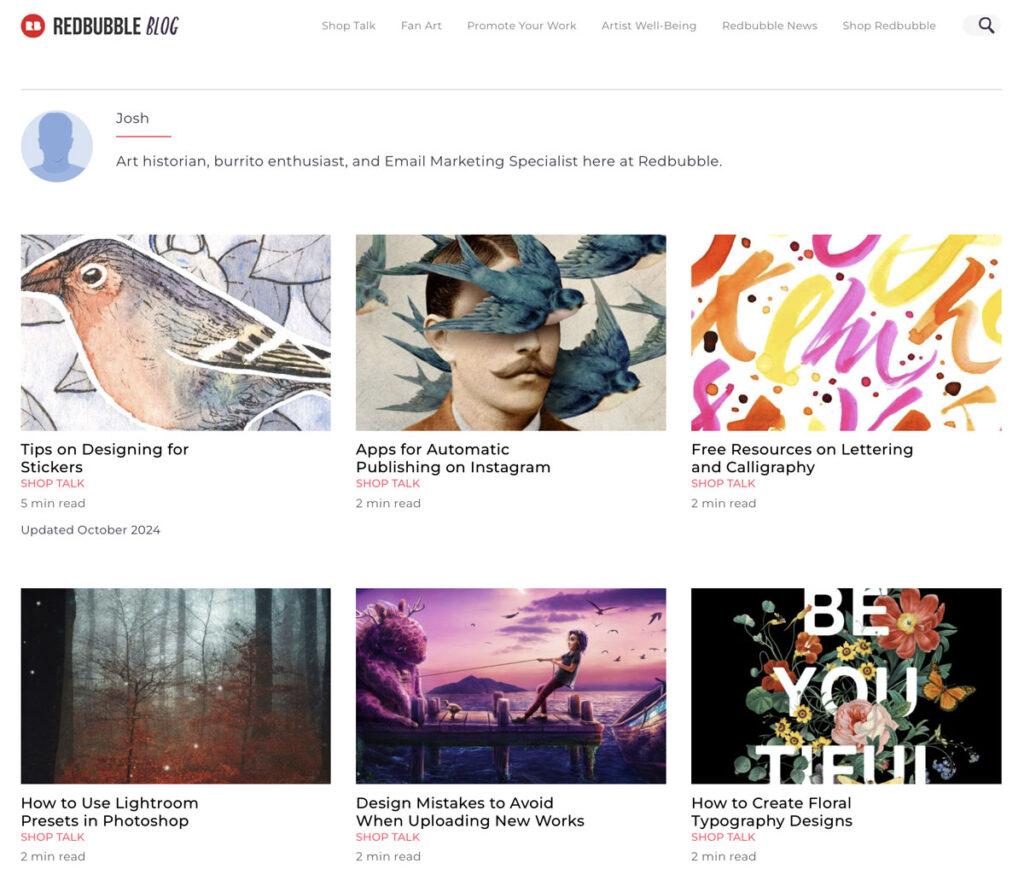Read Tips on Designing for Stickers
Image resolution: width=1024 pixels, height=881 pixels.
coord(104,458)
